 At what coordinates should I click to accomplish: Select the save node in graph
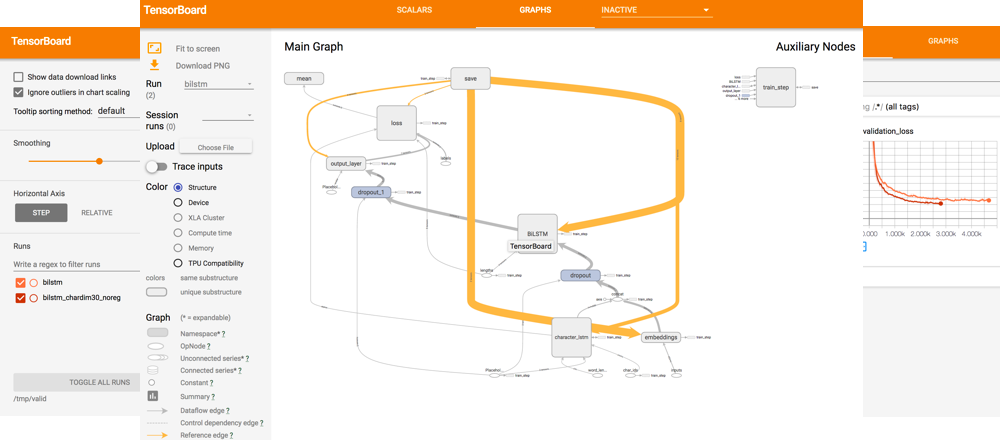pyautogui.click(x=470, y=78)
